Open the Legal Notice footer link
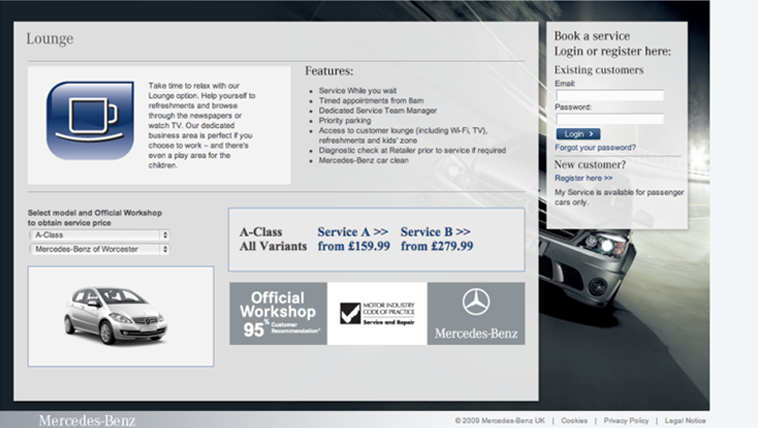The width and height of the screenshot is (758, 428). (685, 421)
